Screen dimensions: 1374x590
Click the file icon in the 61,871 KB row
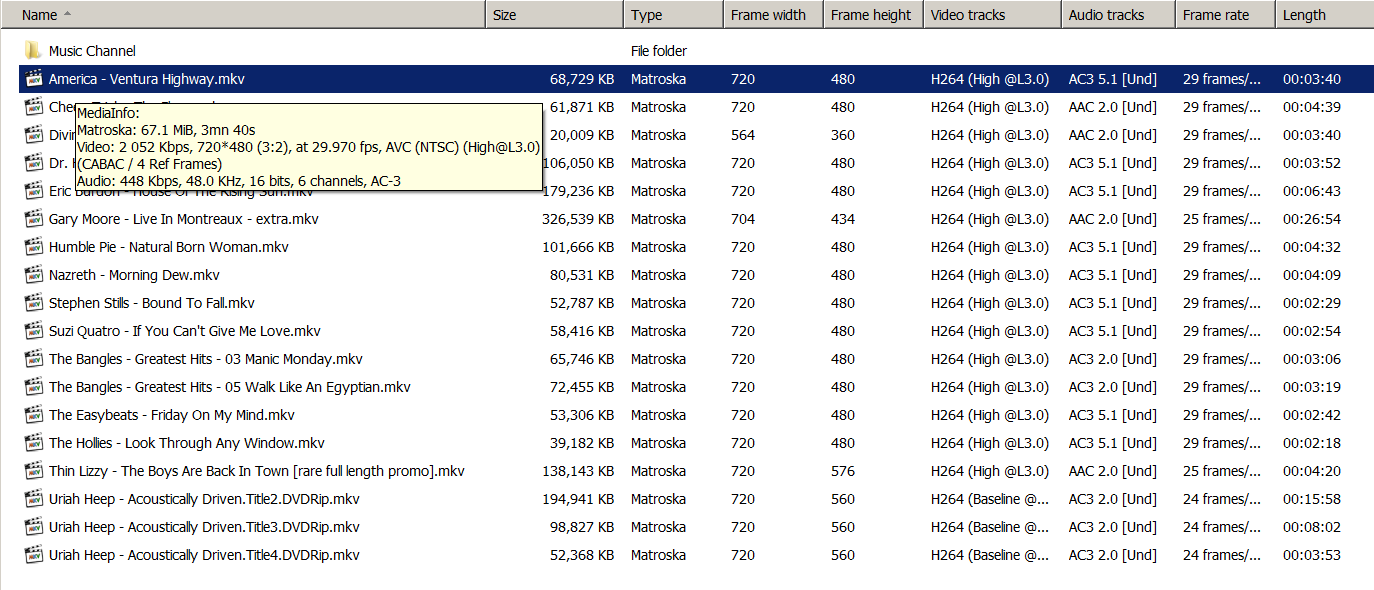(33, 107)
